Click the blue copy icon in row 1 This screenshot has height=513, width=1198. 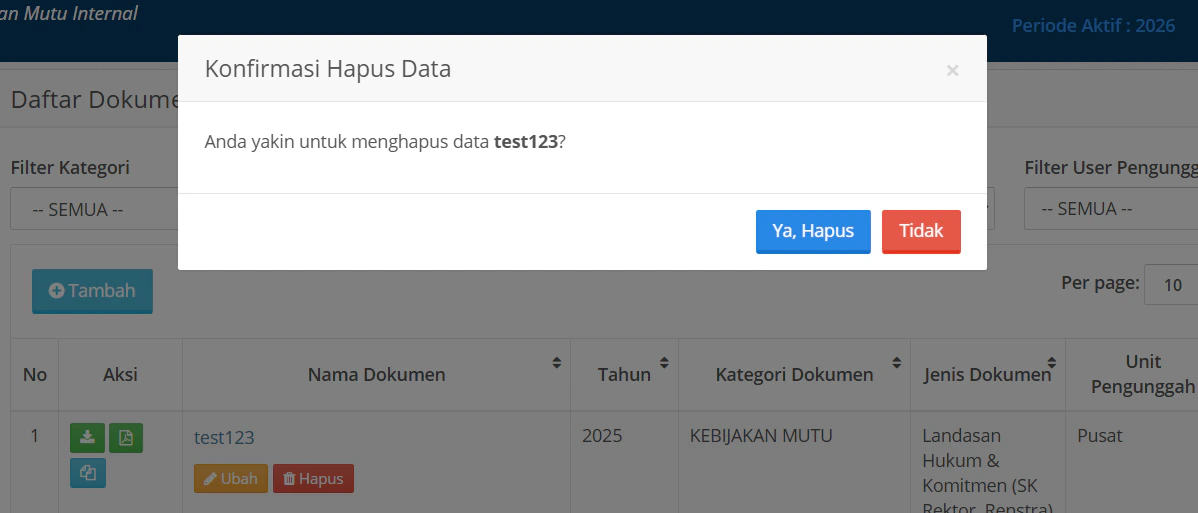pyautogui.click(x=87, y=473)
